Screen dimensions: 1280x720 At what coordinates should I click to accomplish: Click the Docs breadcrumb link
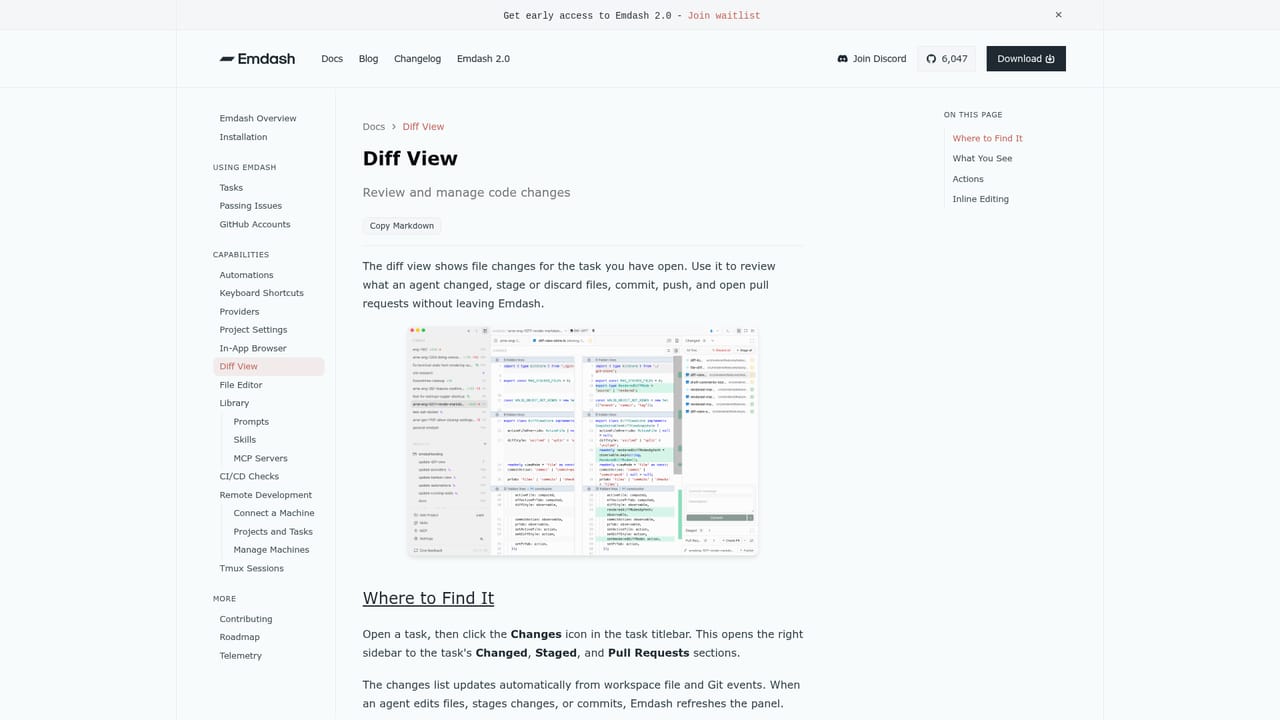[x=374, y=127]
